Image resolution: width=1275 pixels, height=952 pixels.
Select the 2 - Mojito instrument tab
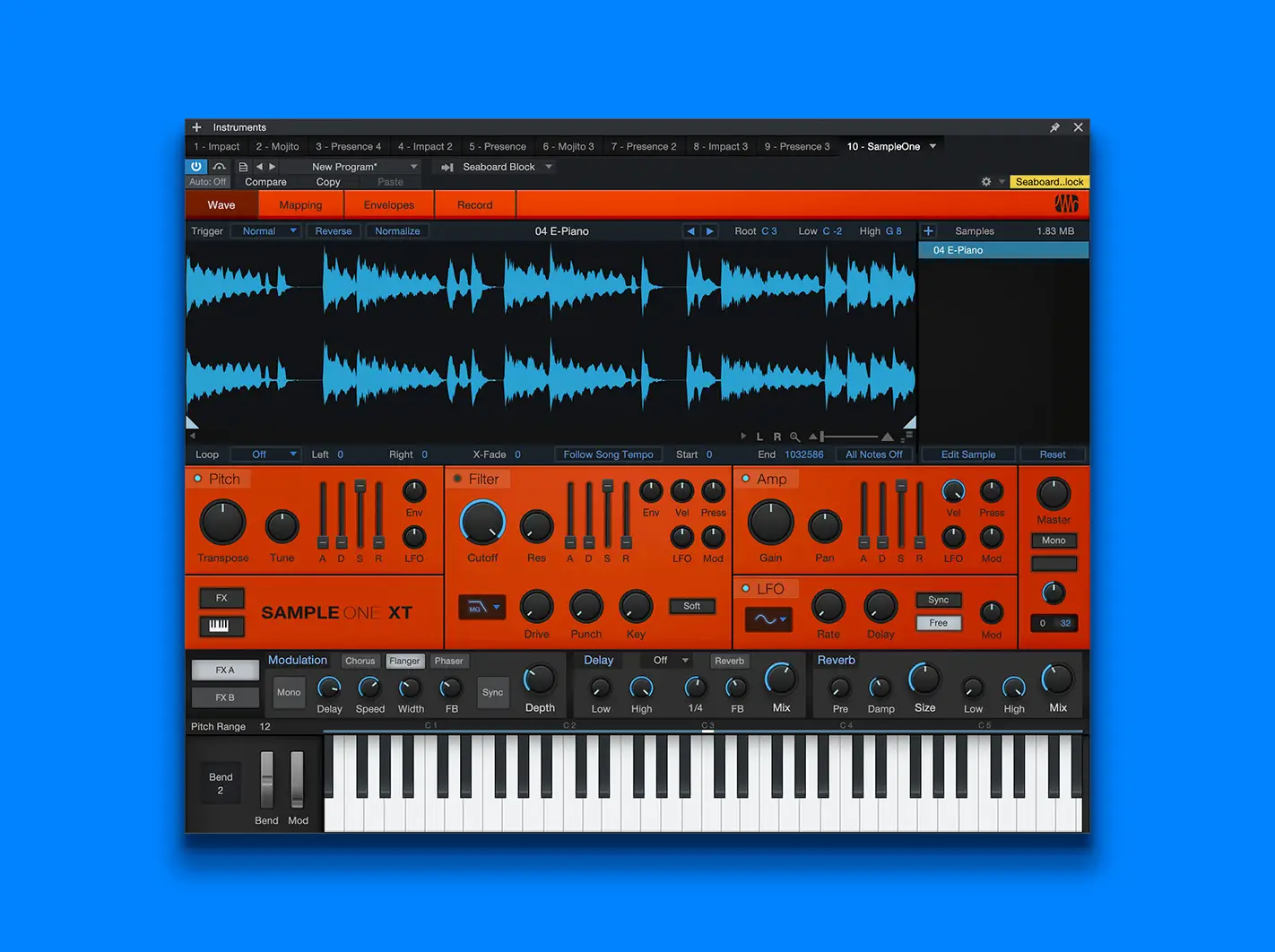coord(277,146)
